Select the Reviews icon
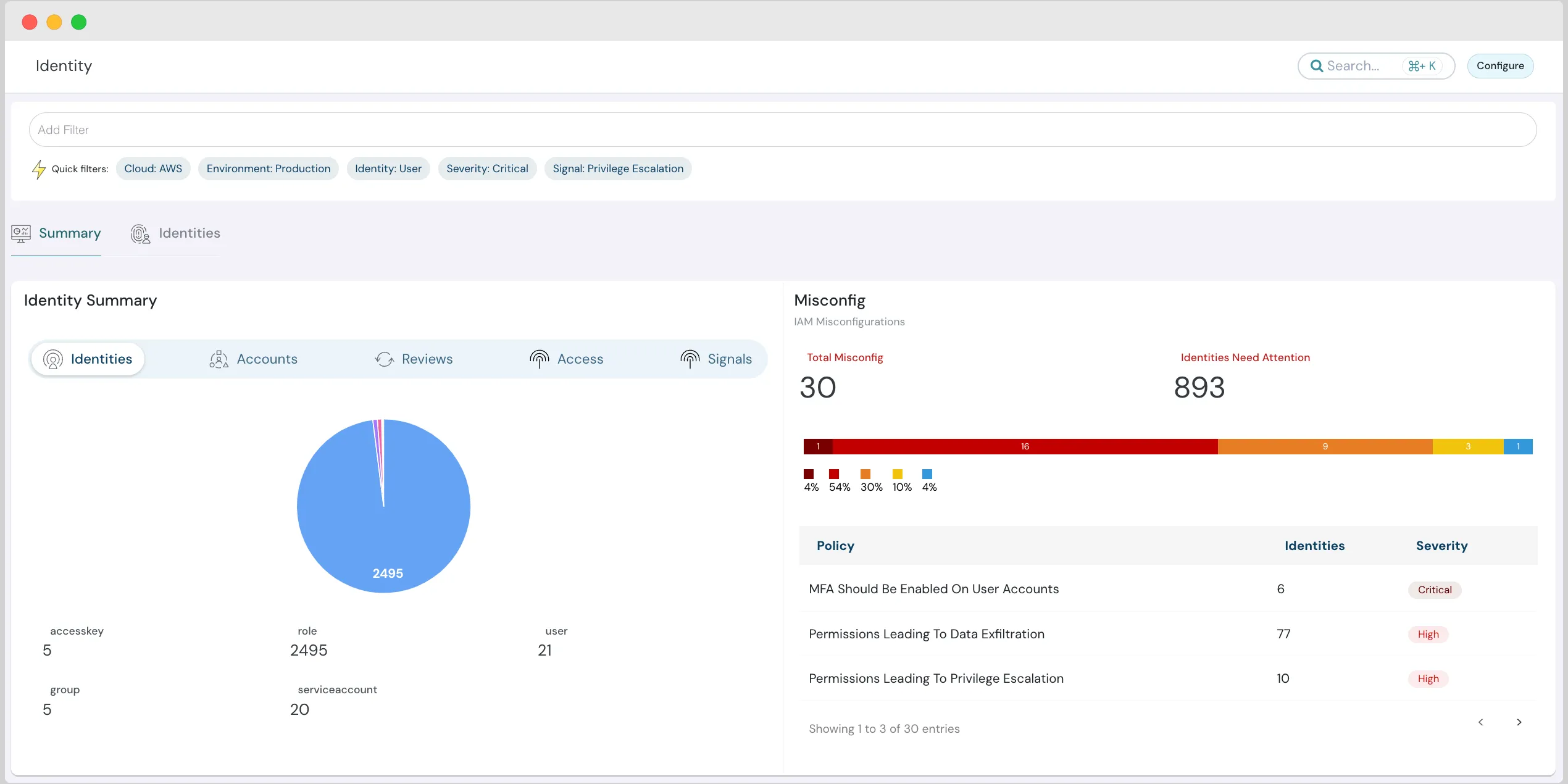Viewport: 1568px width, 784px height. [383, 359]
